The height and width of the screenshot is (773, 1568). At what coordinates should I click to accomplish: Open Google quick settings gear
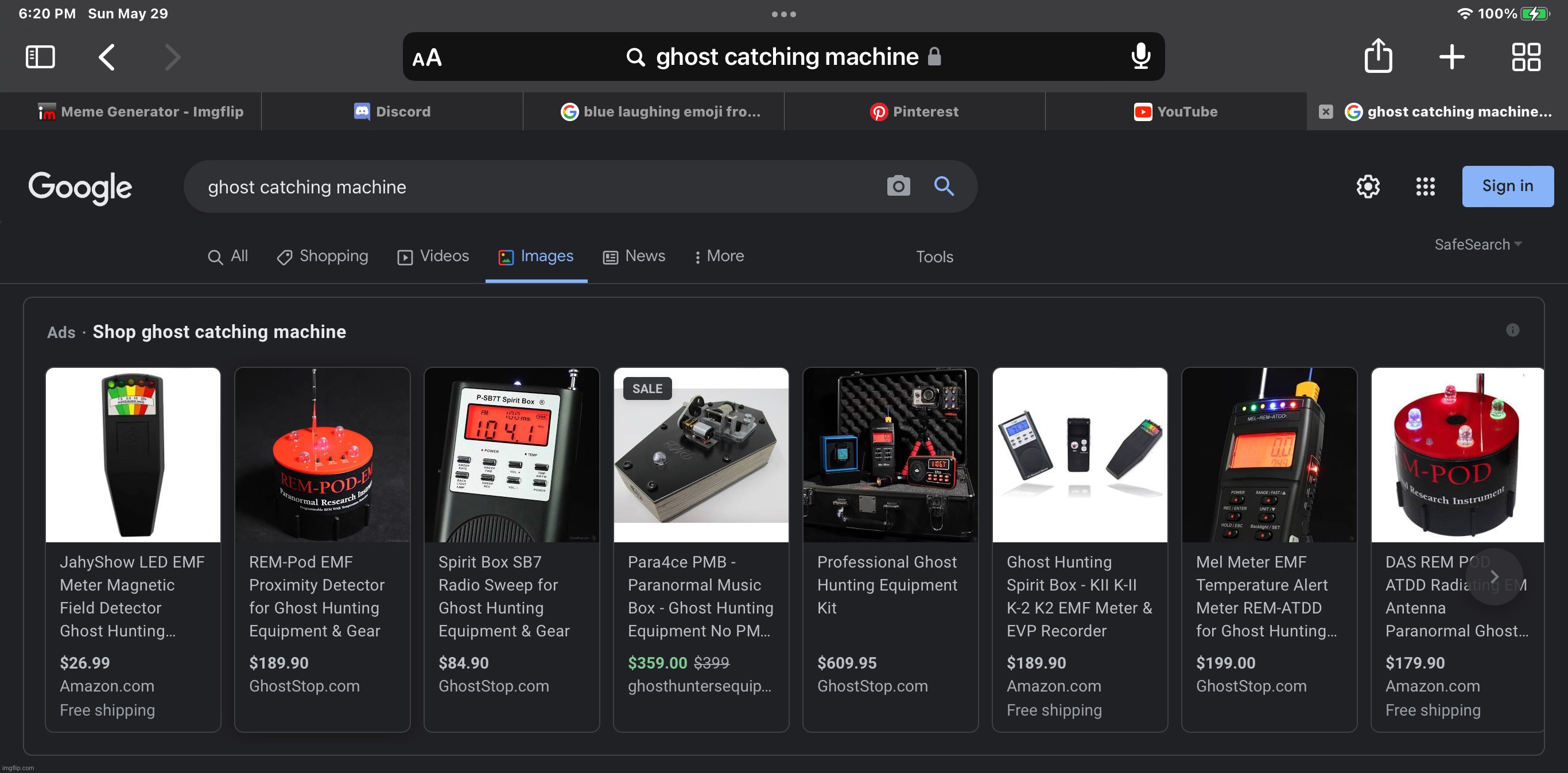click(x=1368, y=187)
